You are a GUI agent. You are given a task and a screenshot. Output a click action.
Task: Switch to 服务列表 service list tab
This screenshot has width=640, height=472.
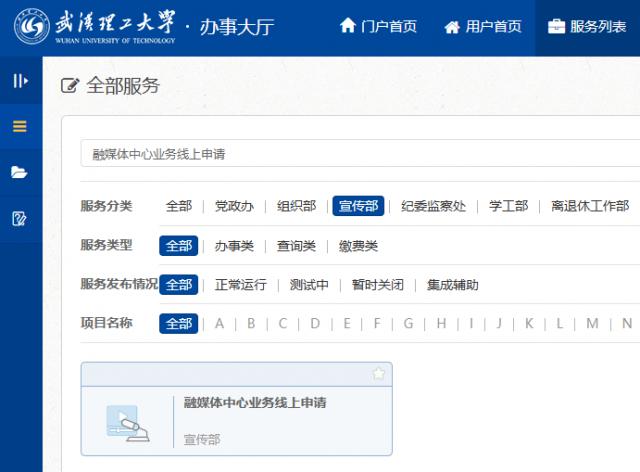587,26
